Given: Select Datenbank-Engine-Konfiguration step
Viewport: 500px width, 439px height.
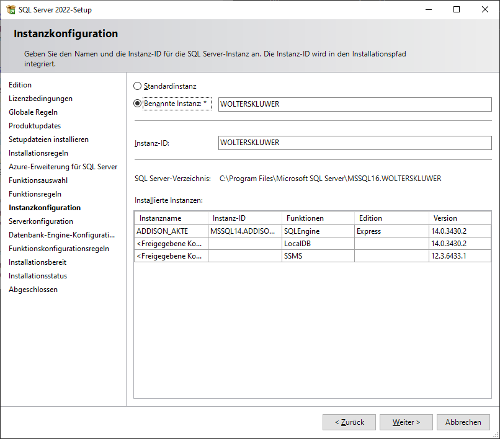Looking at the screenshot, I should click(62, 235).
